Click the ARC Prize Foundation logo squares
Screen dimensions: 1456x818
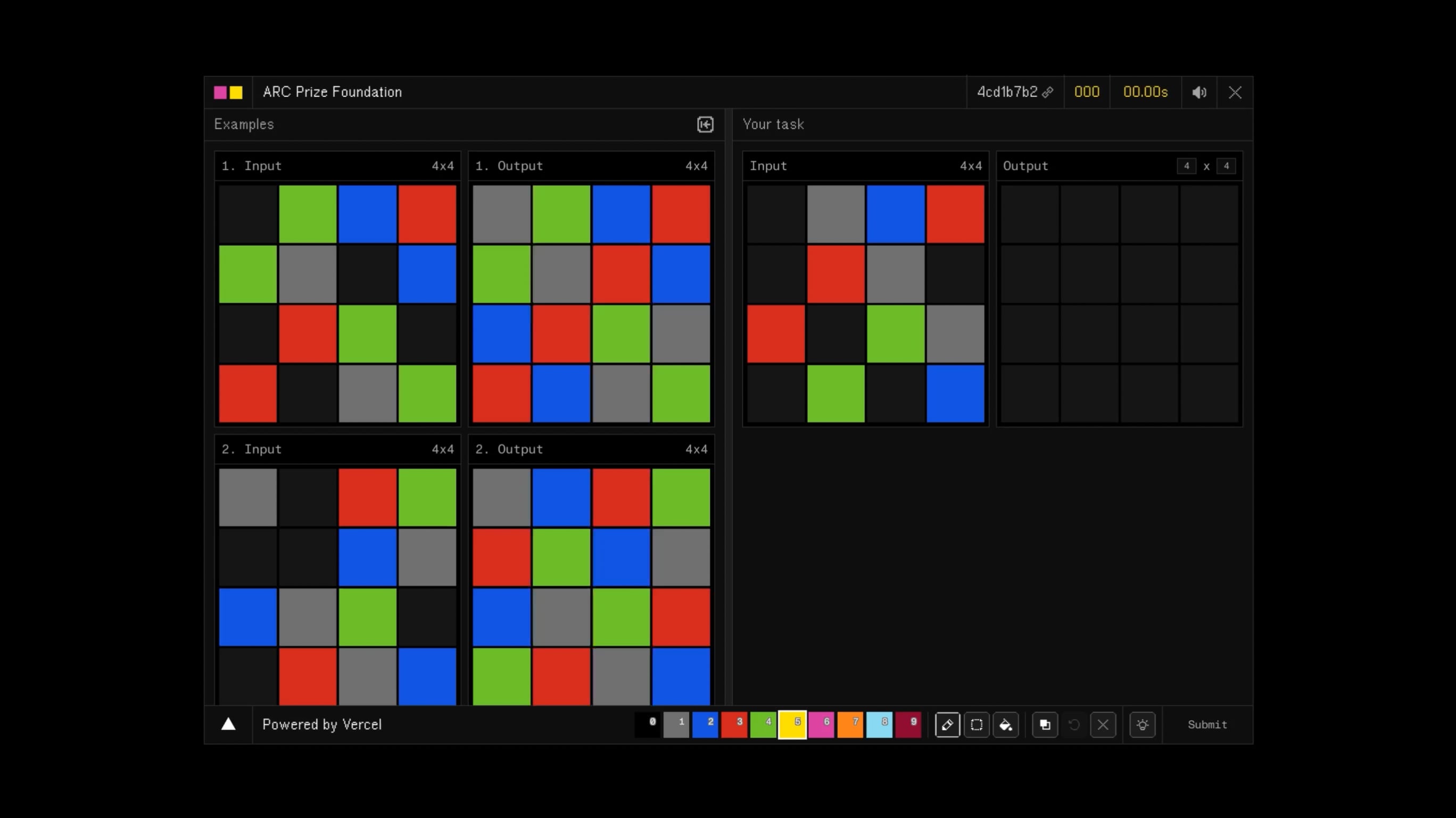(x=228, y=93)
